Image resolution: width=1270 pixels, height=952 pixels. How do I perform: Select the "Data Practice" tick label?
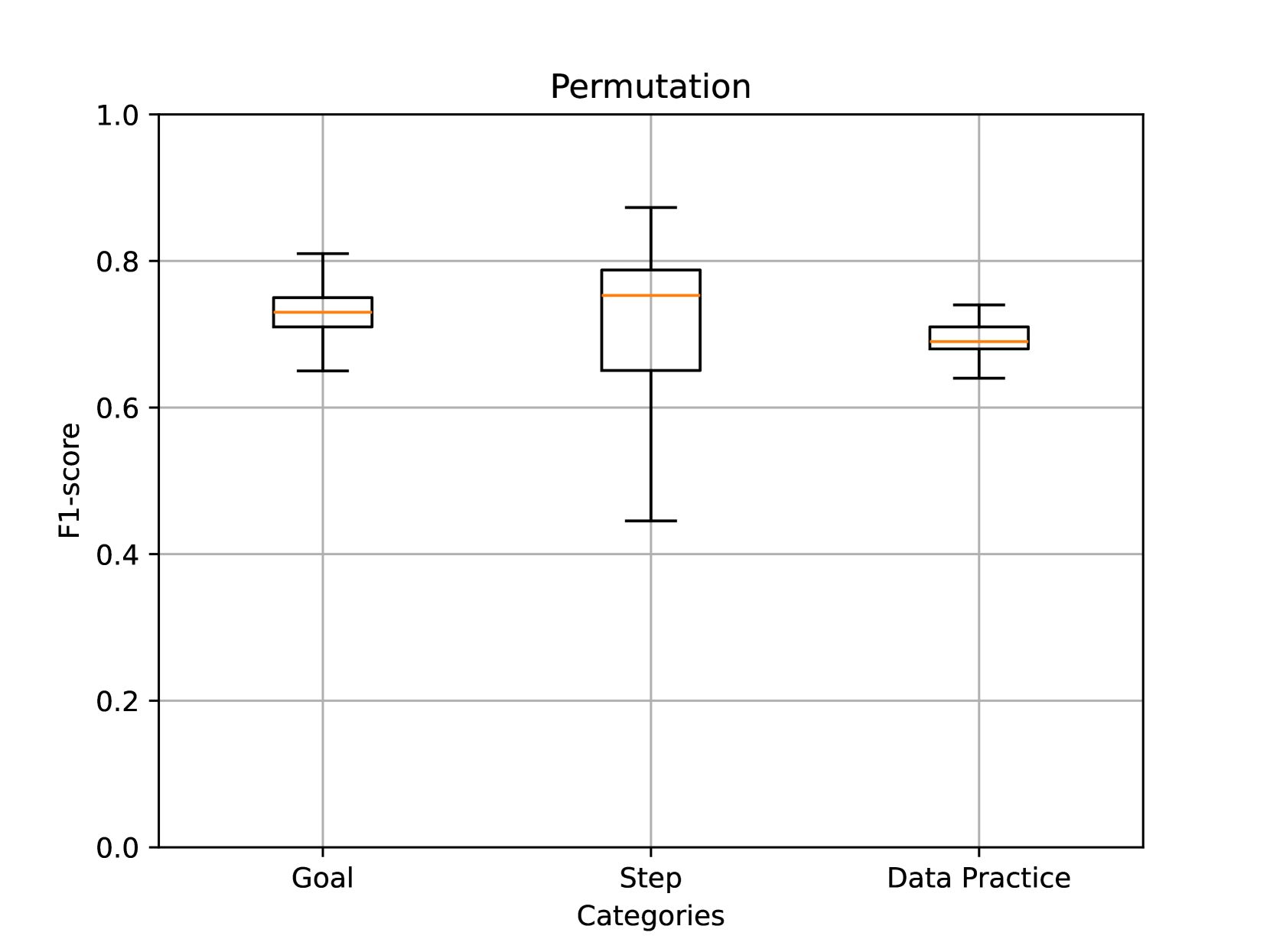[979, 878]
